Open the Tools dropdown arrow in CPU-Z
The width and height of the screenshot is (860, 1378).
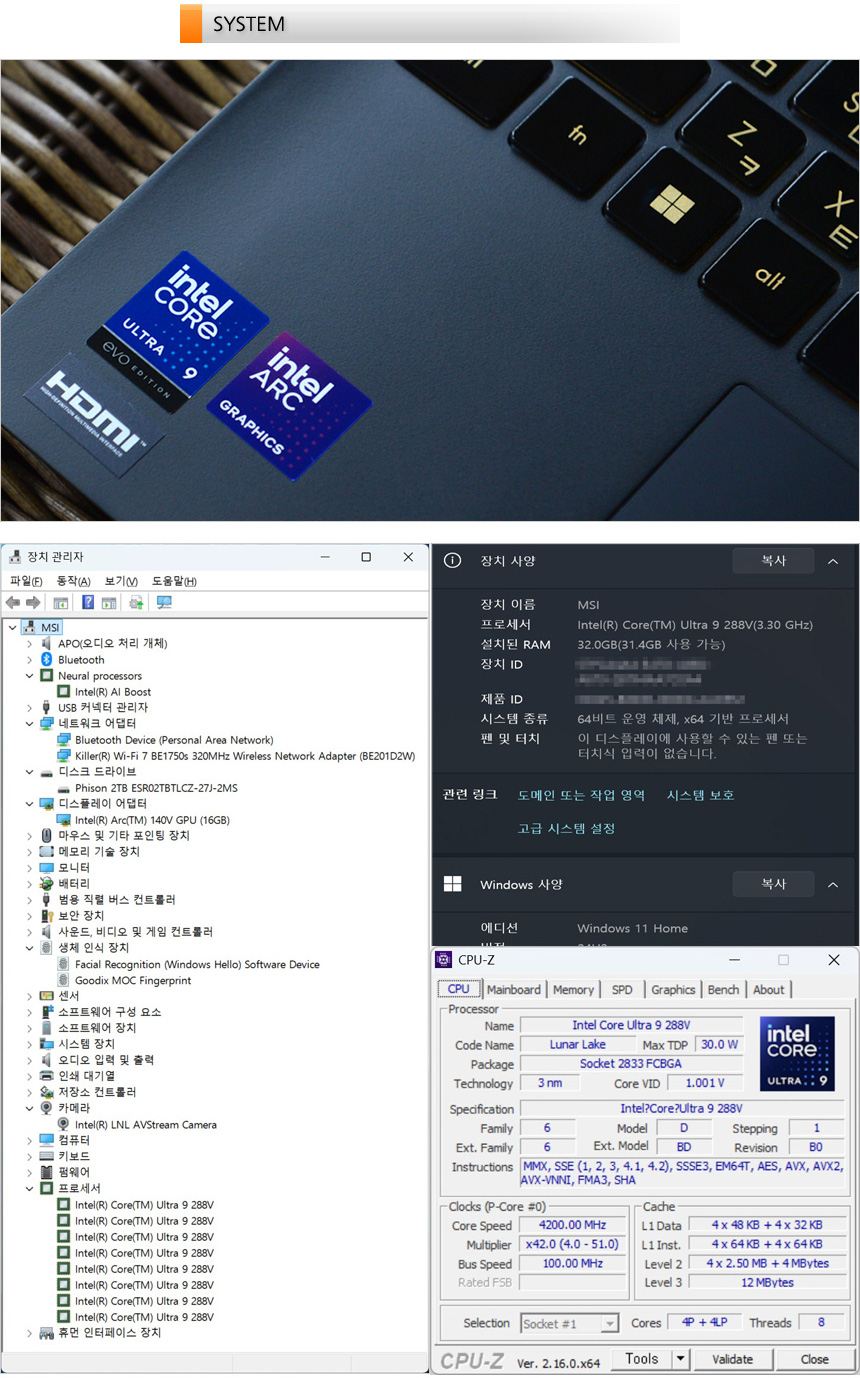(680, 1359)
